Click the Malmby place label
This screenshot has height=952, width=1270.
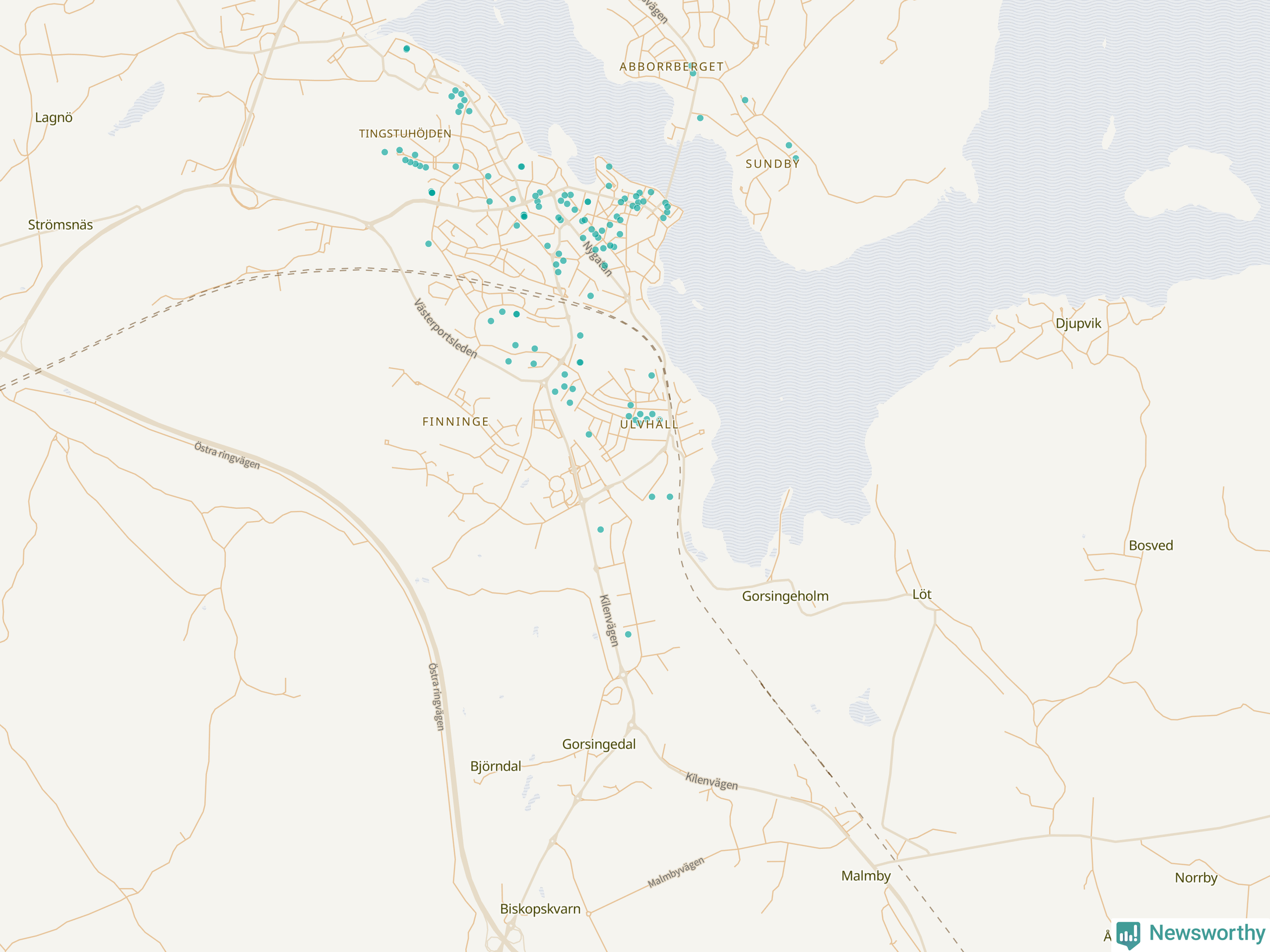click(x=866, y=876)
